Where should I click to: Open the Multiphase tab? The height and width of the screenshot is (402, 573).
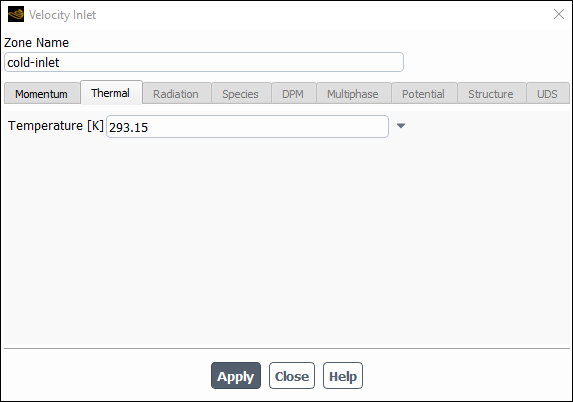[353, 94]
